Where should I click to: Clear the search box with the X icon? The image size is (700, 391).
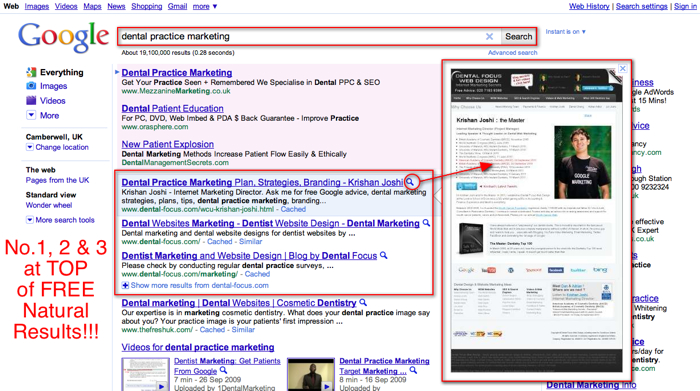[489, 37]
